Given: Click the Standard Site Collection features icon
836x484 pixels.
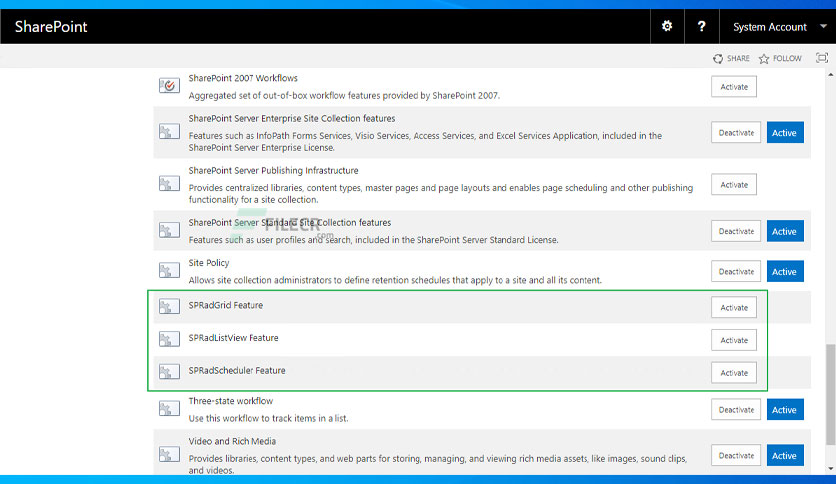Looking at the screenshot, I should coord(169,230).
